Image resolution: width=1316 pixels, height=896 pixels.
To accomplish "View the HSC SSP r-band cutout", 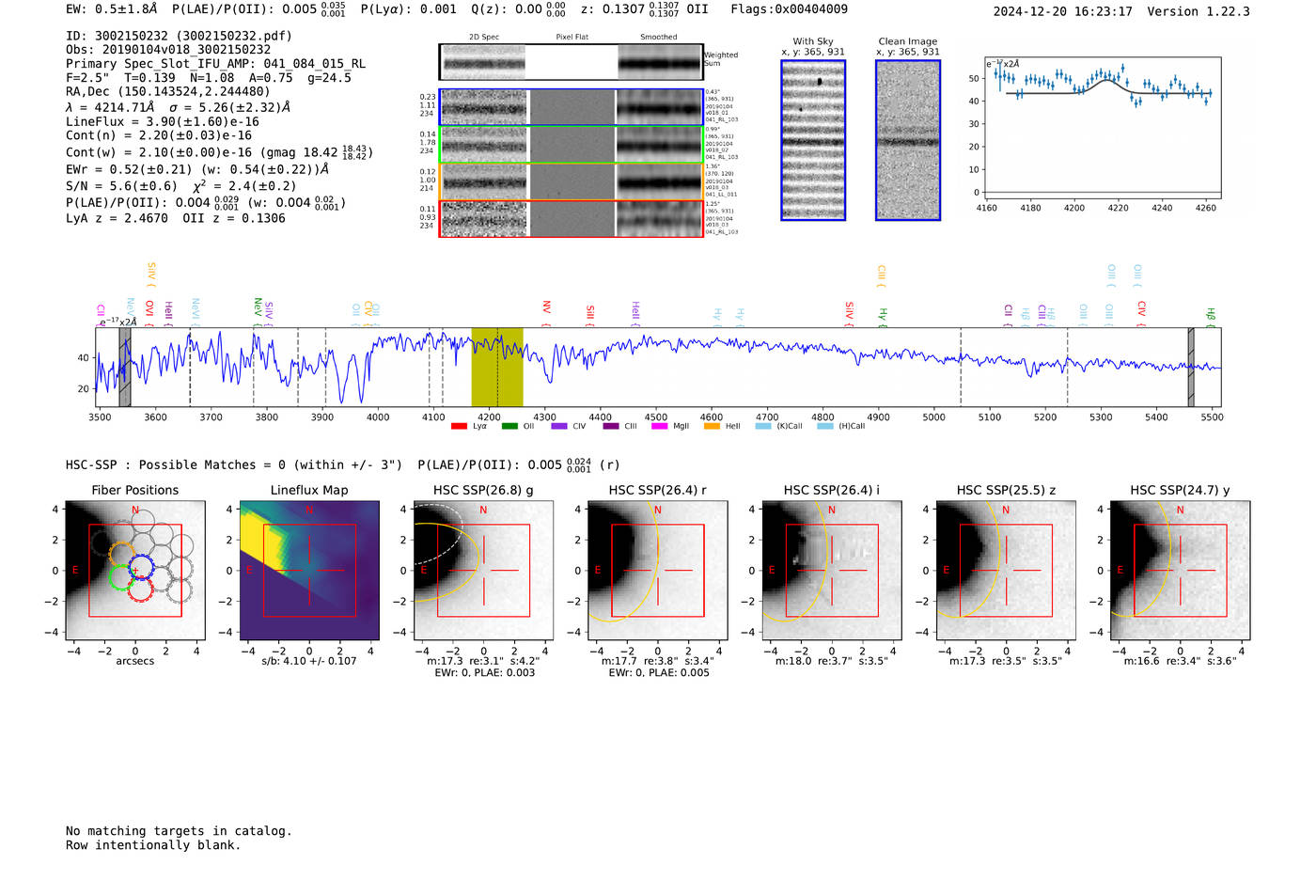I will (657, 571).
